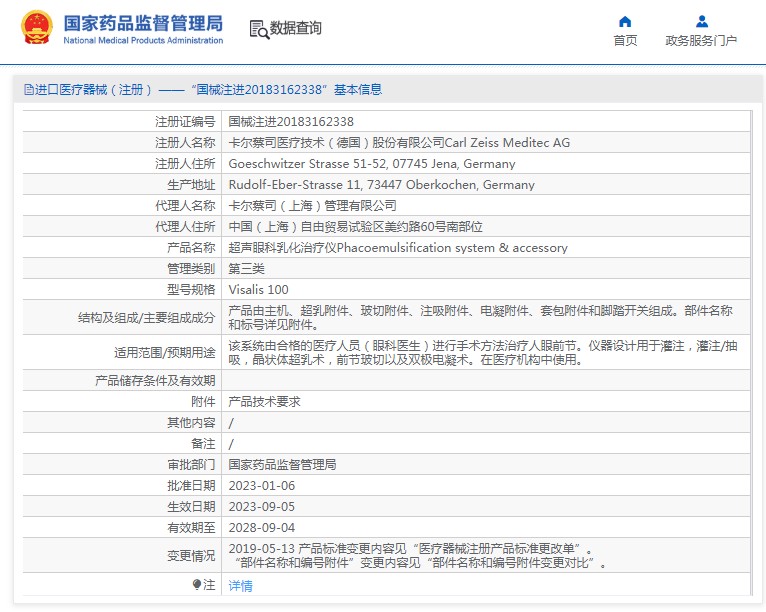Click the document icon before 进口医疗器械
The image size is (766, 612).
click(x=29, y=89)
